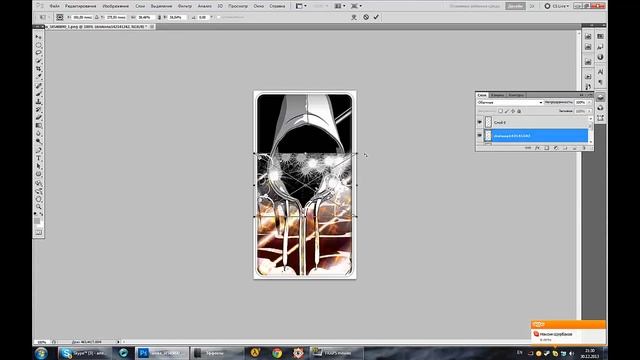Image resolution: width=640 pixels, height=360 pixels.
Task: Open the Изображение menu
Action: point(116,6)
